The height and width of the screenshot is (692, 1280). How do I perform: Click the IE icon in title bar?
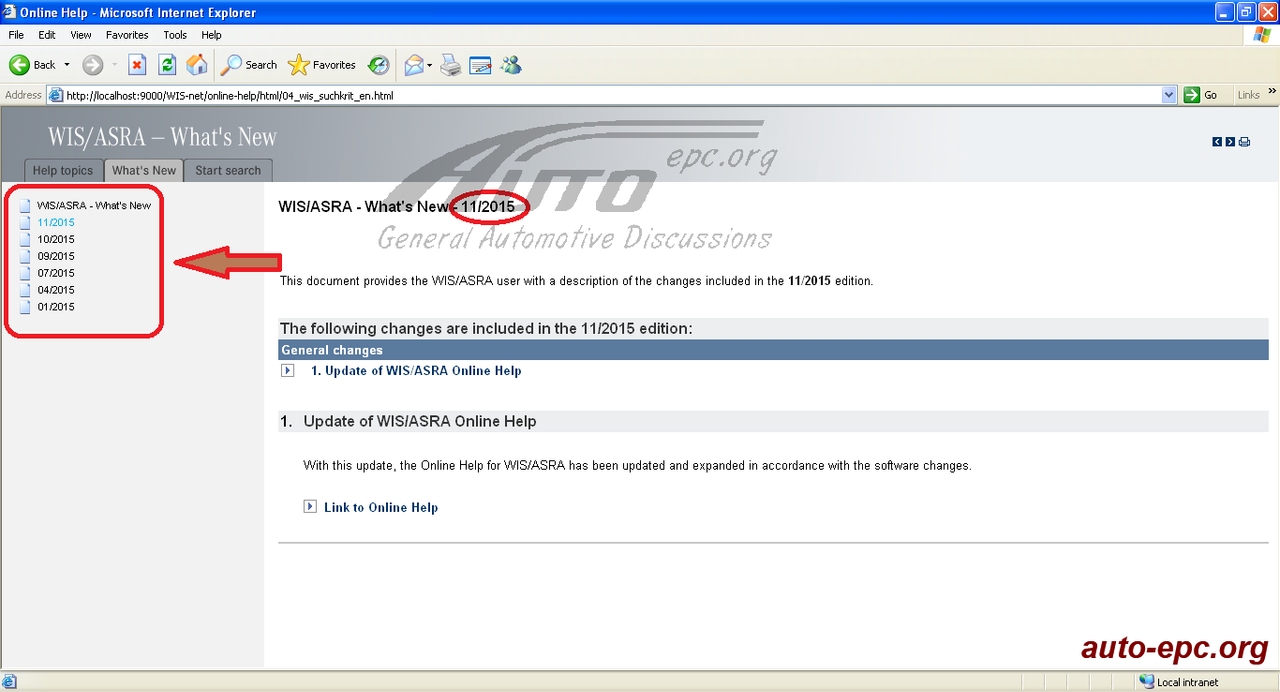click(x=10, y=12)
